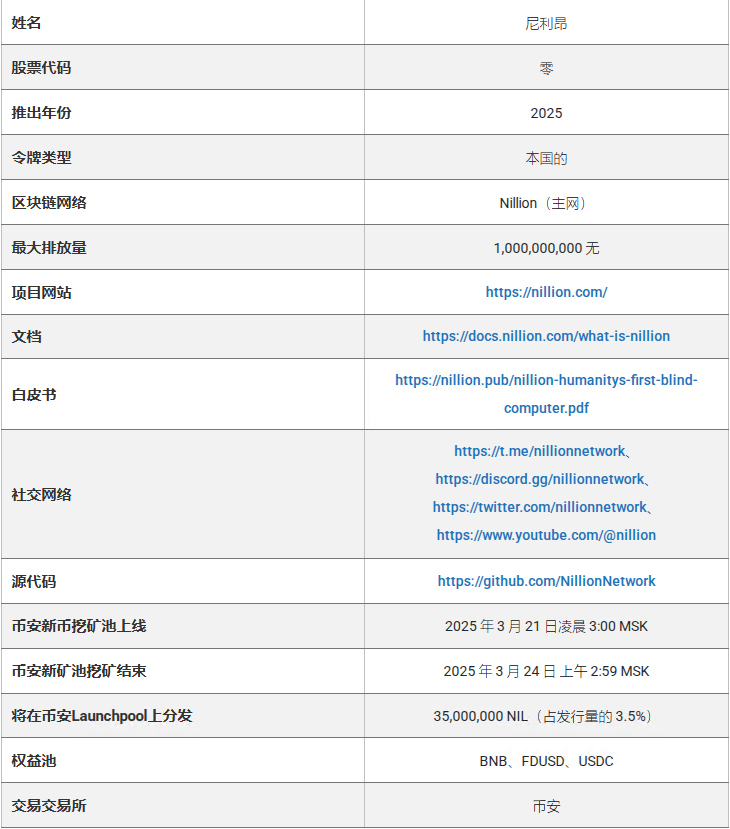Open the t.me/nillionnetwork Telegram link

[x=540, y=451]
